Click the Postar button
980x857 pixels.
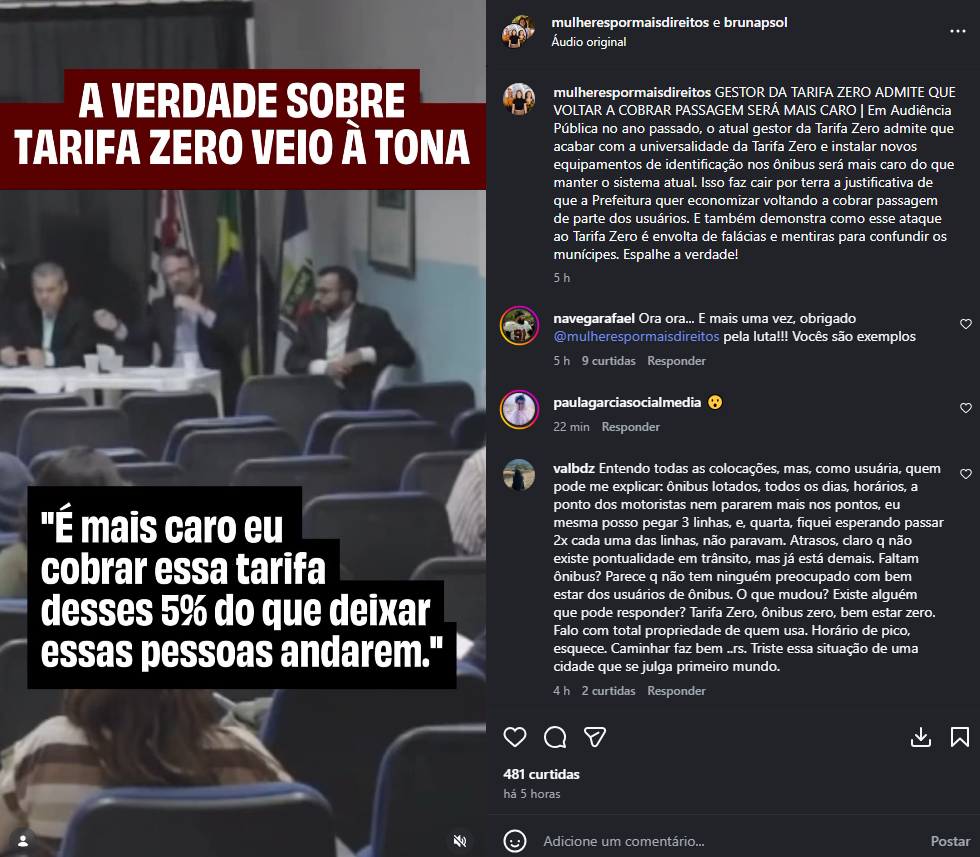950,841
